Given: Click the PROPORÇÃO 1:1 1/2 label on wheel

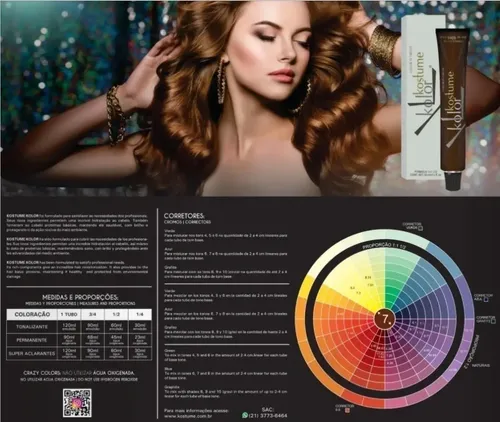Looking at the screenshot, I should pos(384,246).
